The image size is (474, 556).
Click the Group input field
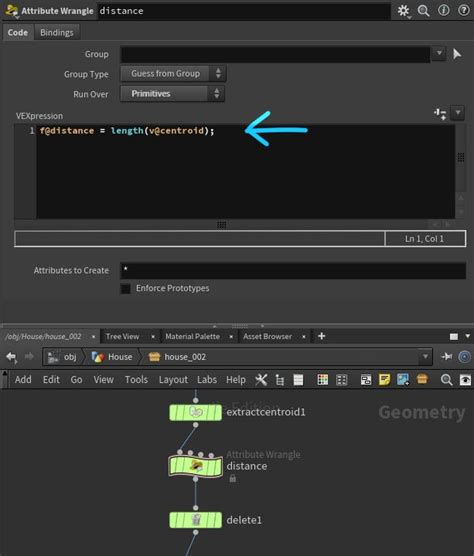point(275,54)
